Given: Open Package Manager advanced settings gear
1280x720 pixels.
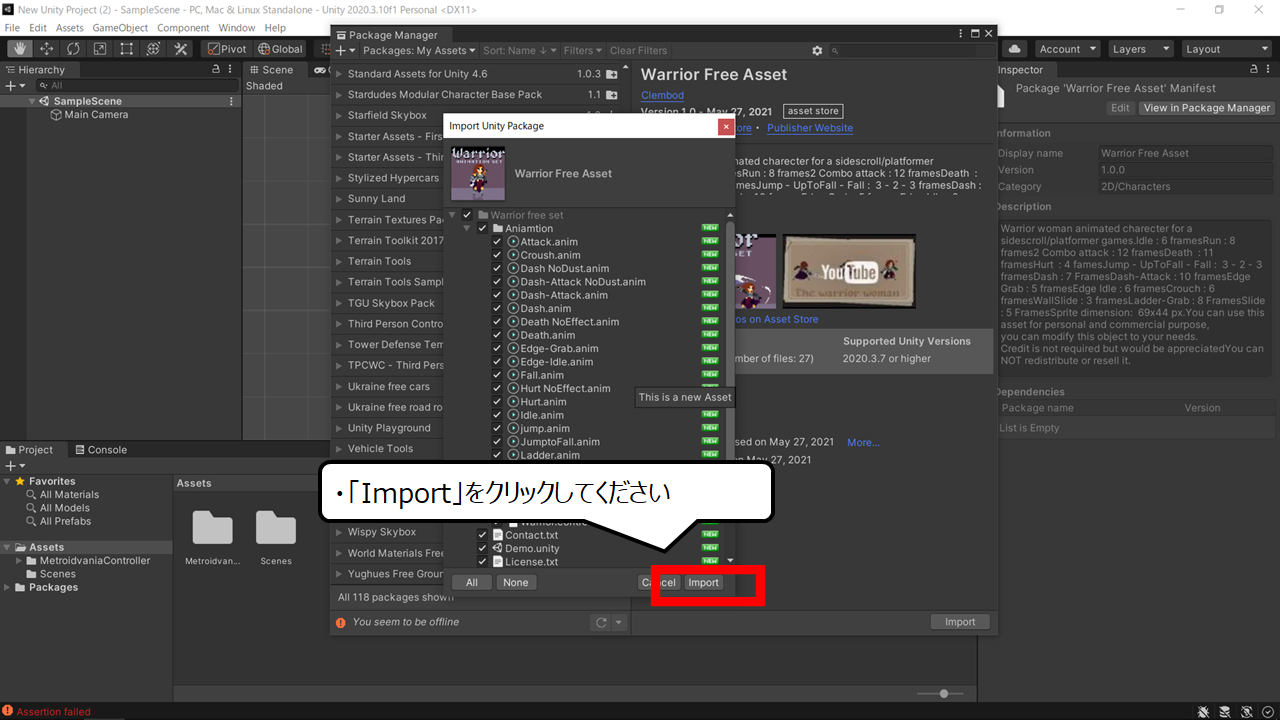Looking at the screenshot, I should (x=817, y=51).
